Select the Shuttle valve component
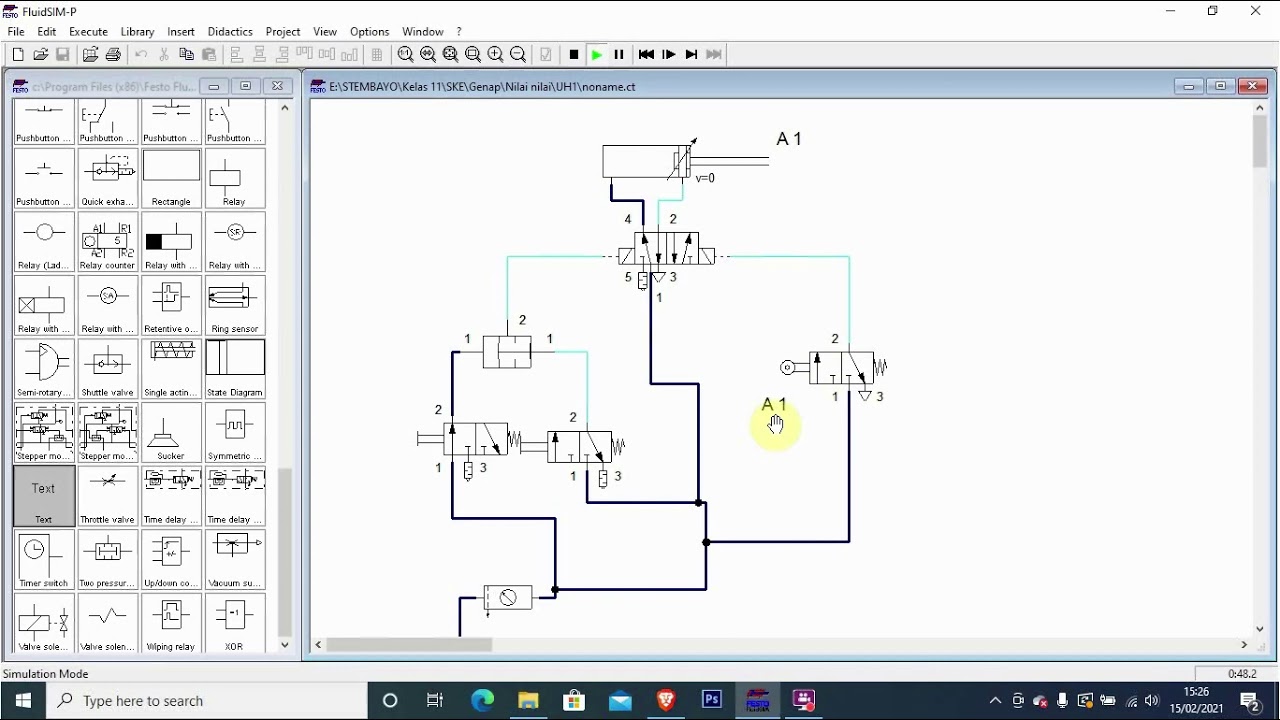 tap(108, 369)
